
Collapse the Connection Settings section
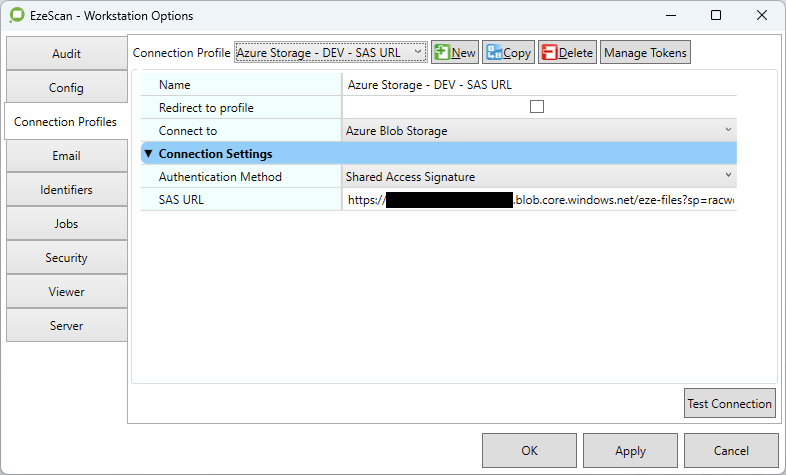pyautogui.click(x=149, y=154)
